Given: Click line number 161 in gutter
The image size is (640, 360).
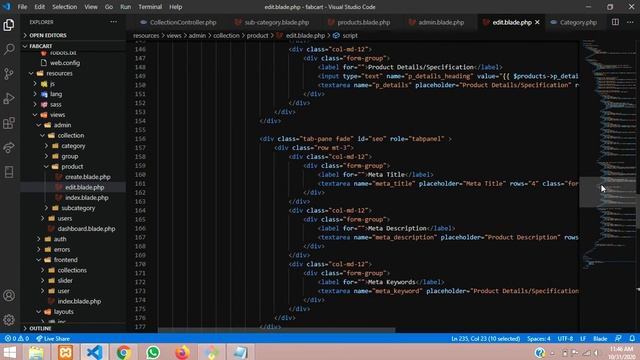Looking at the screenshot, I should (x=140, y=184).
